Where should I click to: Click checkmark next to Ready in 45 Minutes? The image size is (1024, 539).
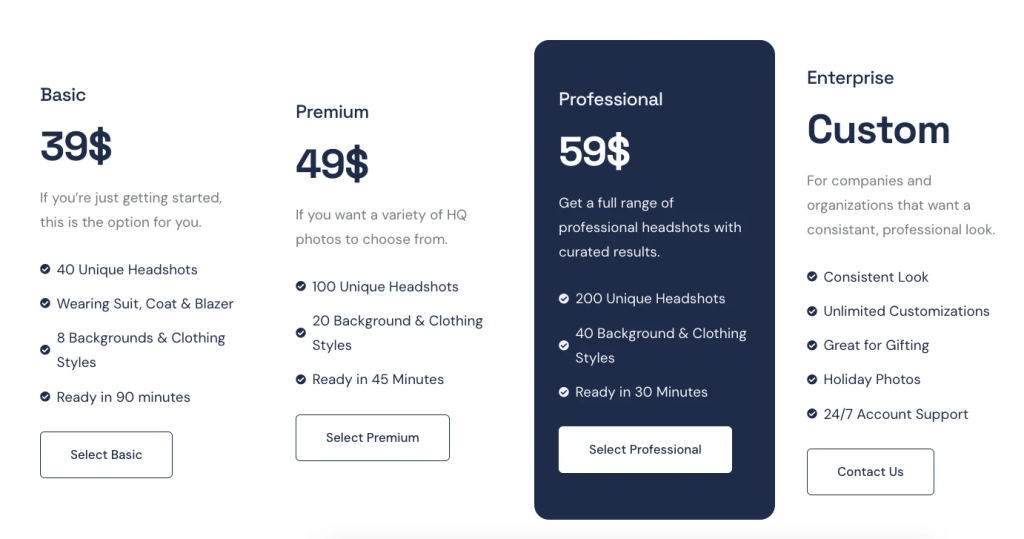[301, 380]
